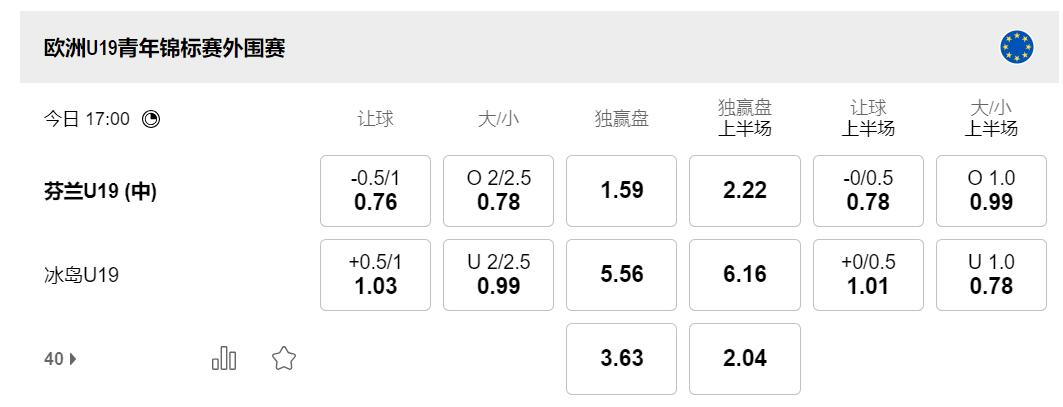Screen dimensions: 1063x407
Task: Bet Over 2/2.5 at odds 0.78
Action: [x=498, y=191]
